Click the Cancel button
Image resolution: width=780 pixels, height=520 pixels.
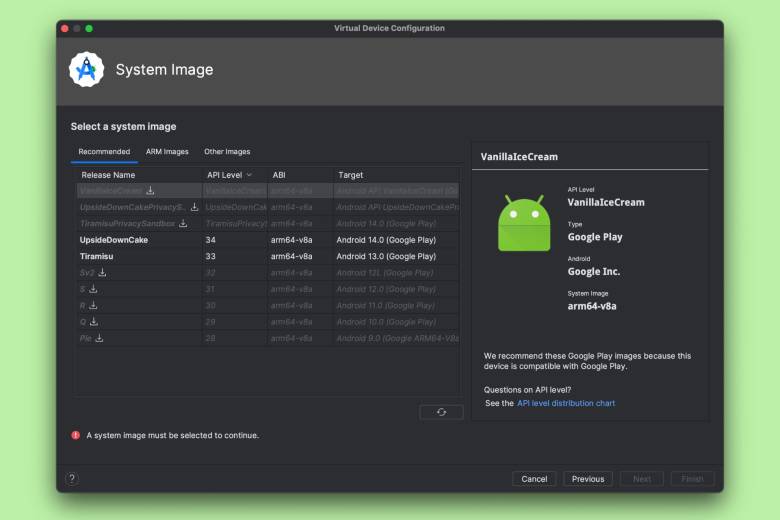[534, 479]
